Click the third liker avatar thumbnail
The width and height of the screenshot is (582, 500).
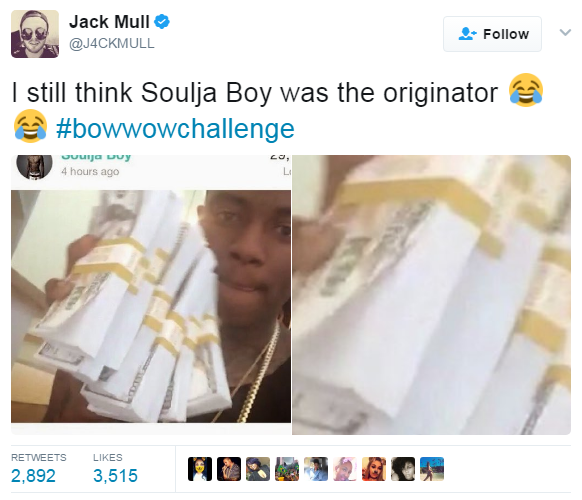[x=258, y=469]
